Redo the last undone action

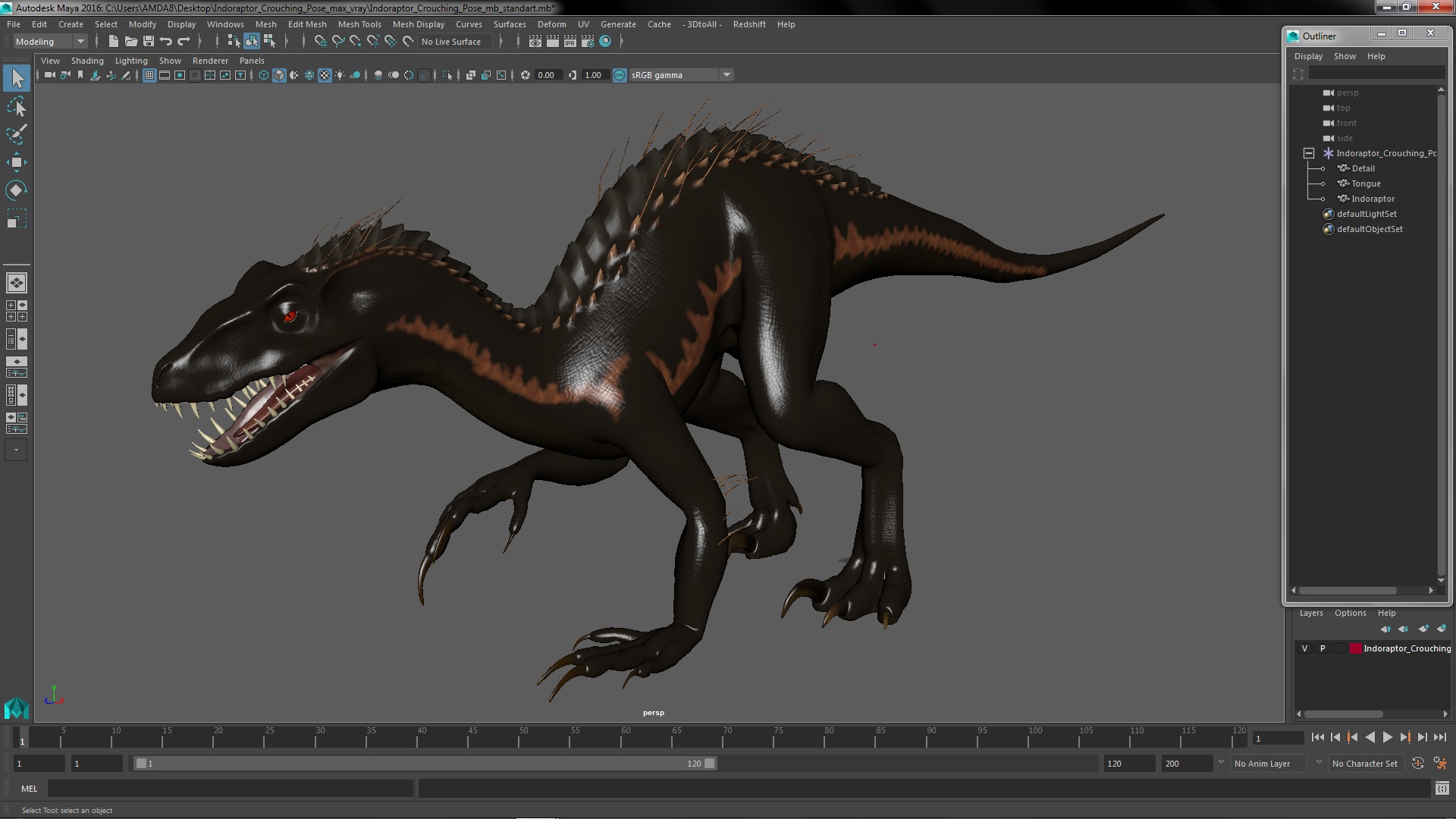184,42
